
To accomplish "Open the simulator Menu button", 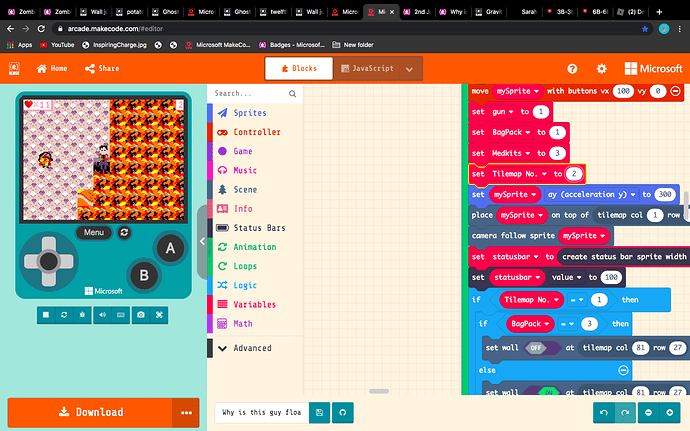I will (x=94, y=232).
